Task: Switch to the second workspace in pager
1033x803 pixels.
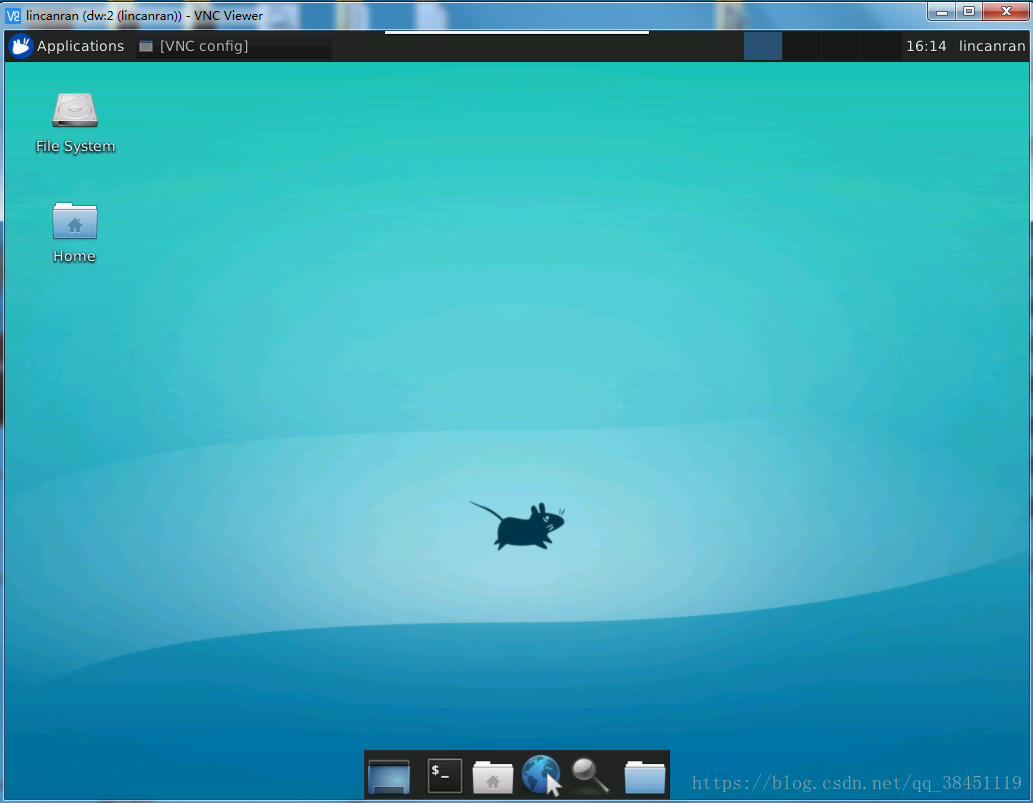Action: tap(802, 46)
